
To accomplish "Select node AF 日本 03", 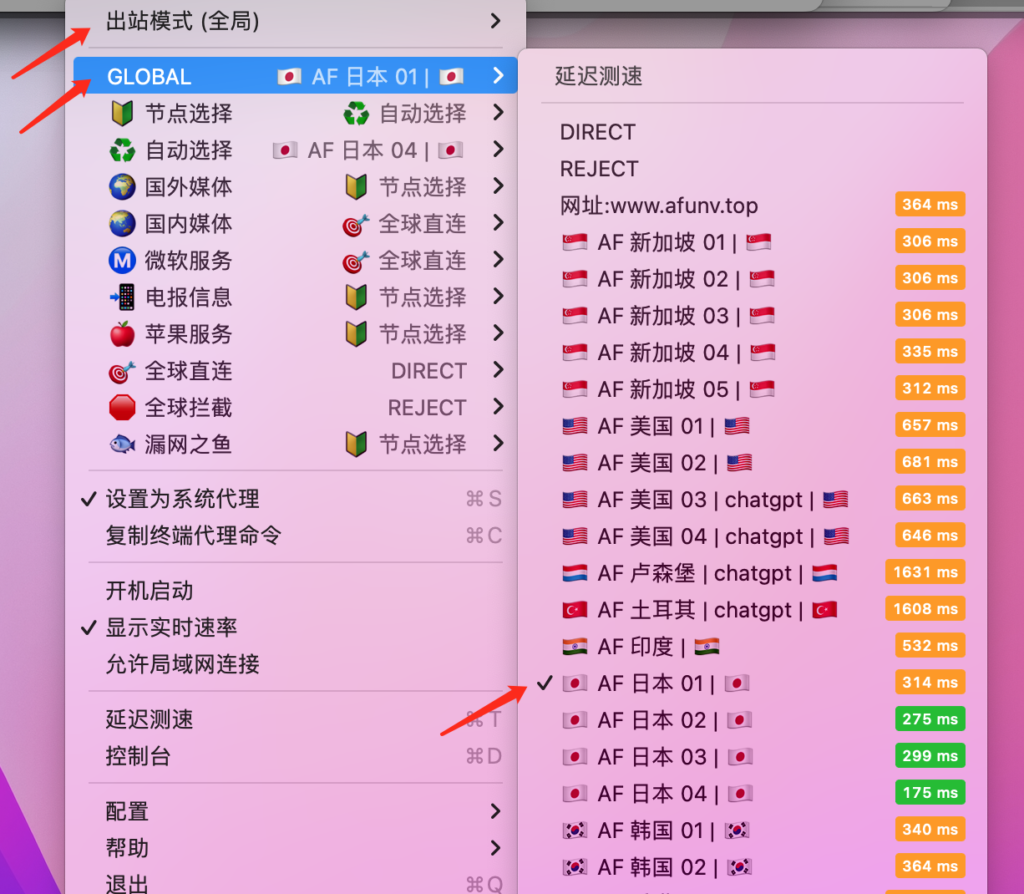I will pos(752,757).
